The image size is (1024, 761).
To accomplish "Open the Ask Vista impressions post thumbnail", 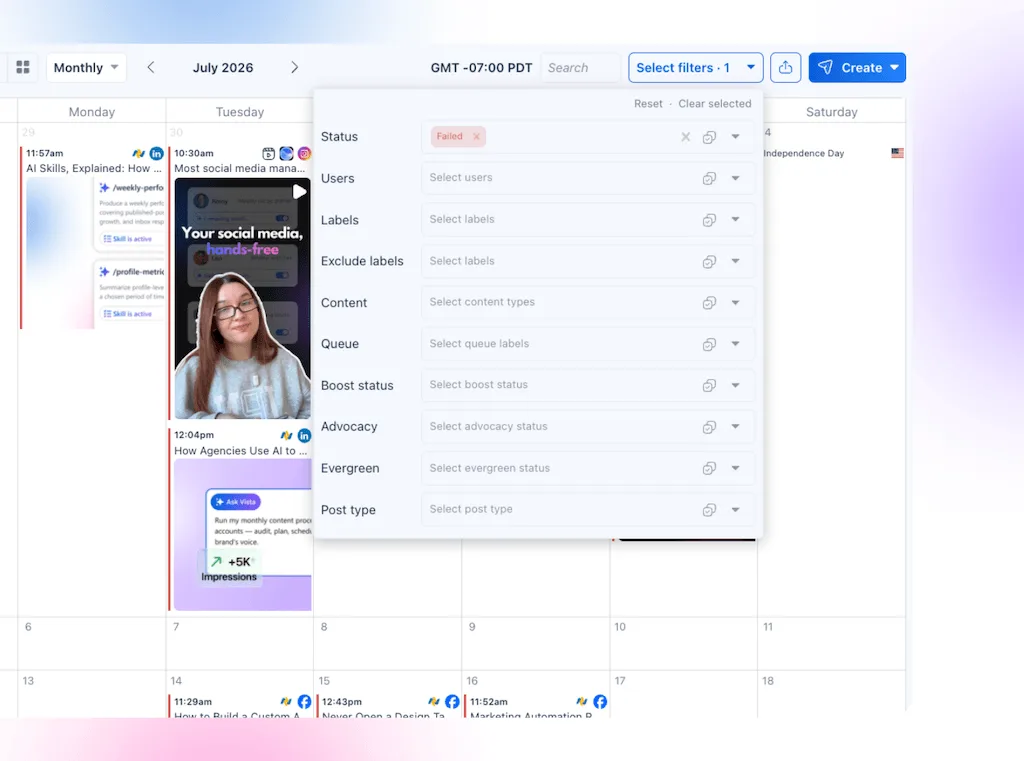I will pos(243,535).
